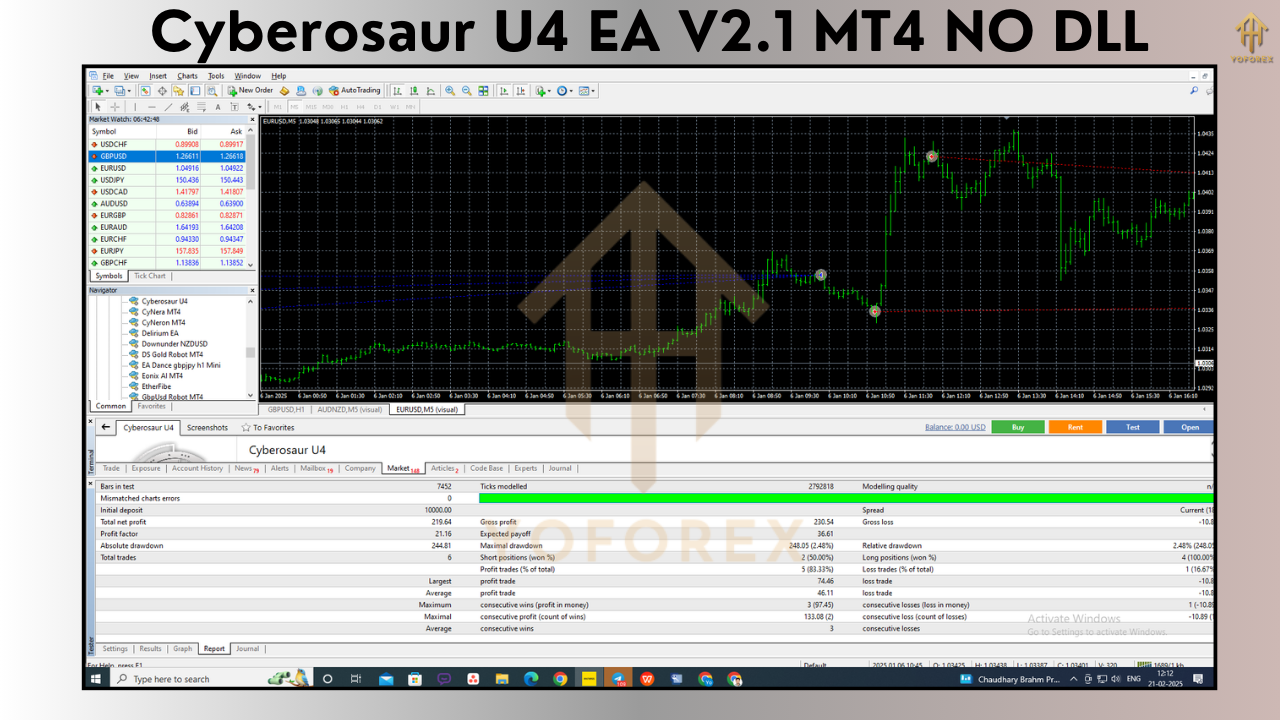Open the Chart Shift toggle icon

520,90
